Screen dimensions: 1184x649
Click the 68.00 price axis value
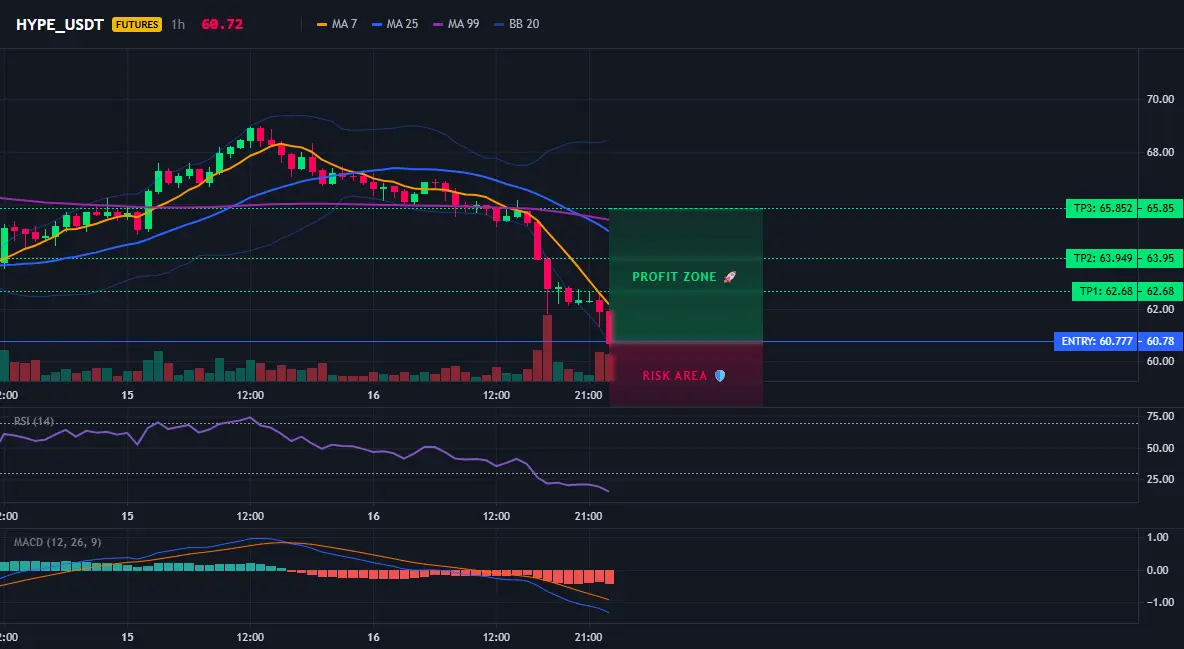[x=1160, y=153]
